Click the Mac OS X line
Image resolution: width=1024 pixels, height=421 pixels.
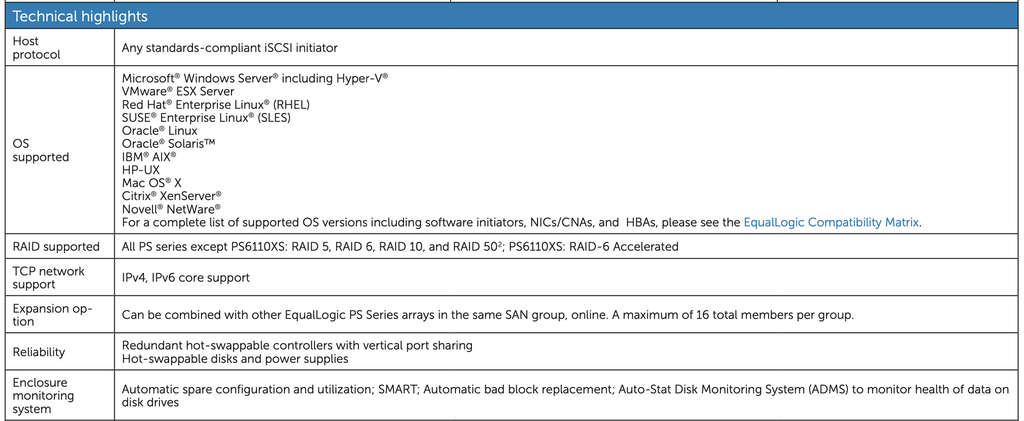click(x=152, y=183)
